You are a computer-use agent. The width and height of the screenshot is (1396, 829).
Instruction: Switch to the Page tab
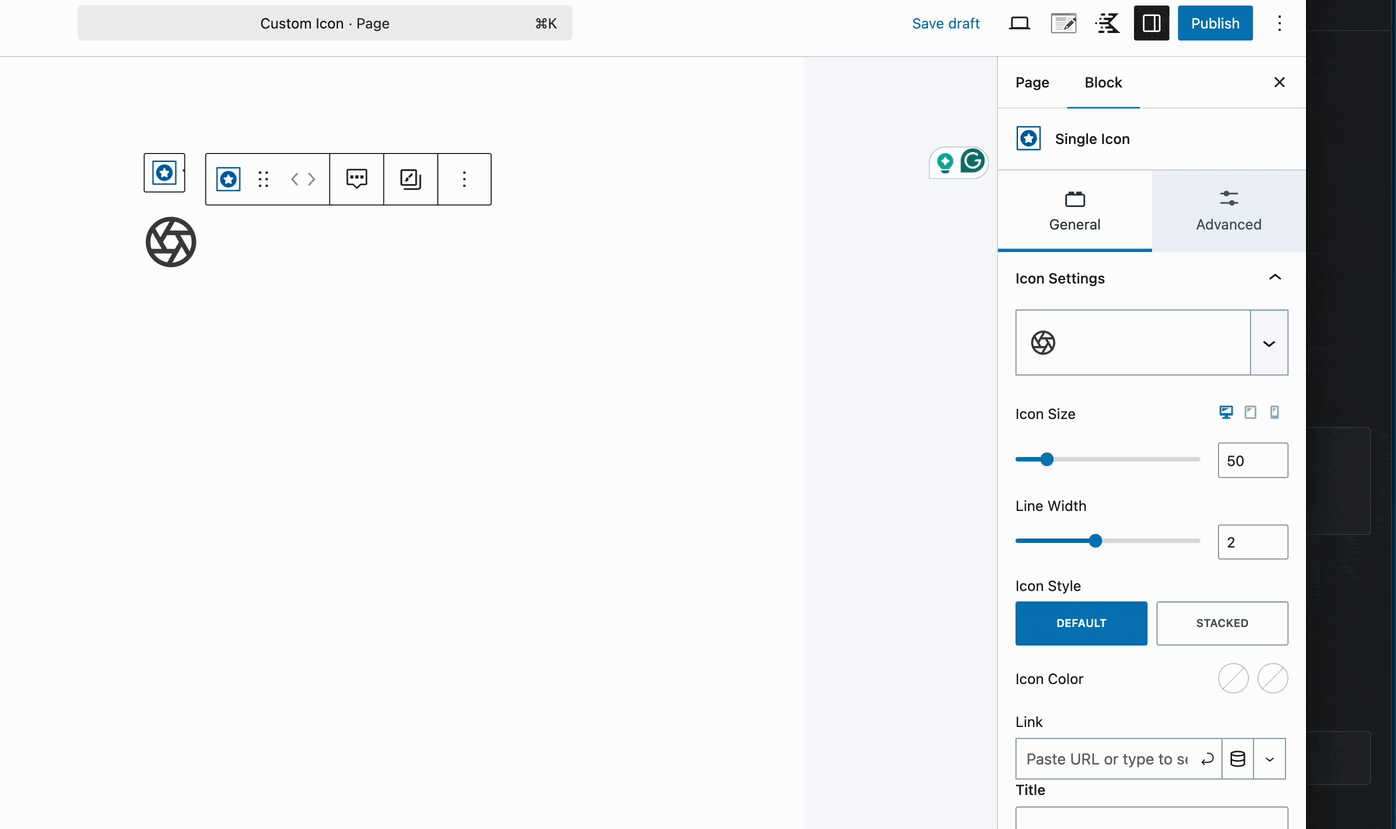[1032, 82]
